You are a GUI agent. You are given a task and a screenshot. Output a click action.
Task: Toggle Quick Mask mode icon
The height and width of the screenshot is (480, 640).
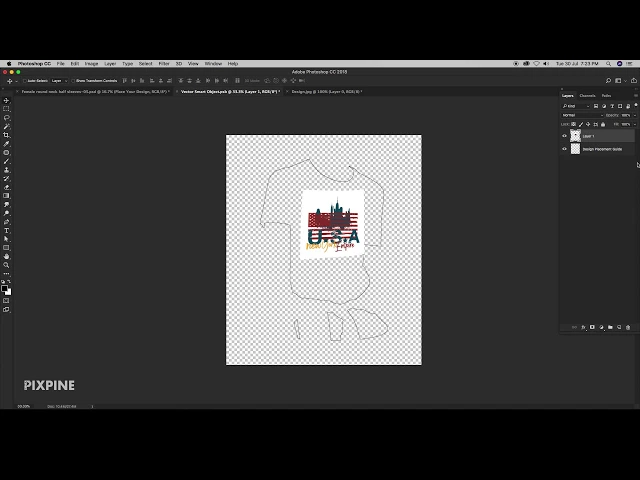pyautogui.click(x=6, y=301)
